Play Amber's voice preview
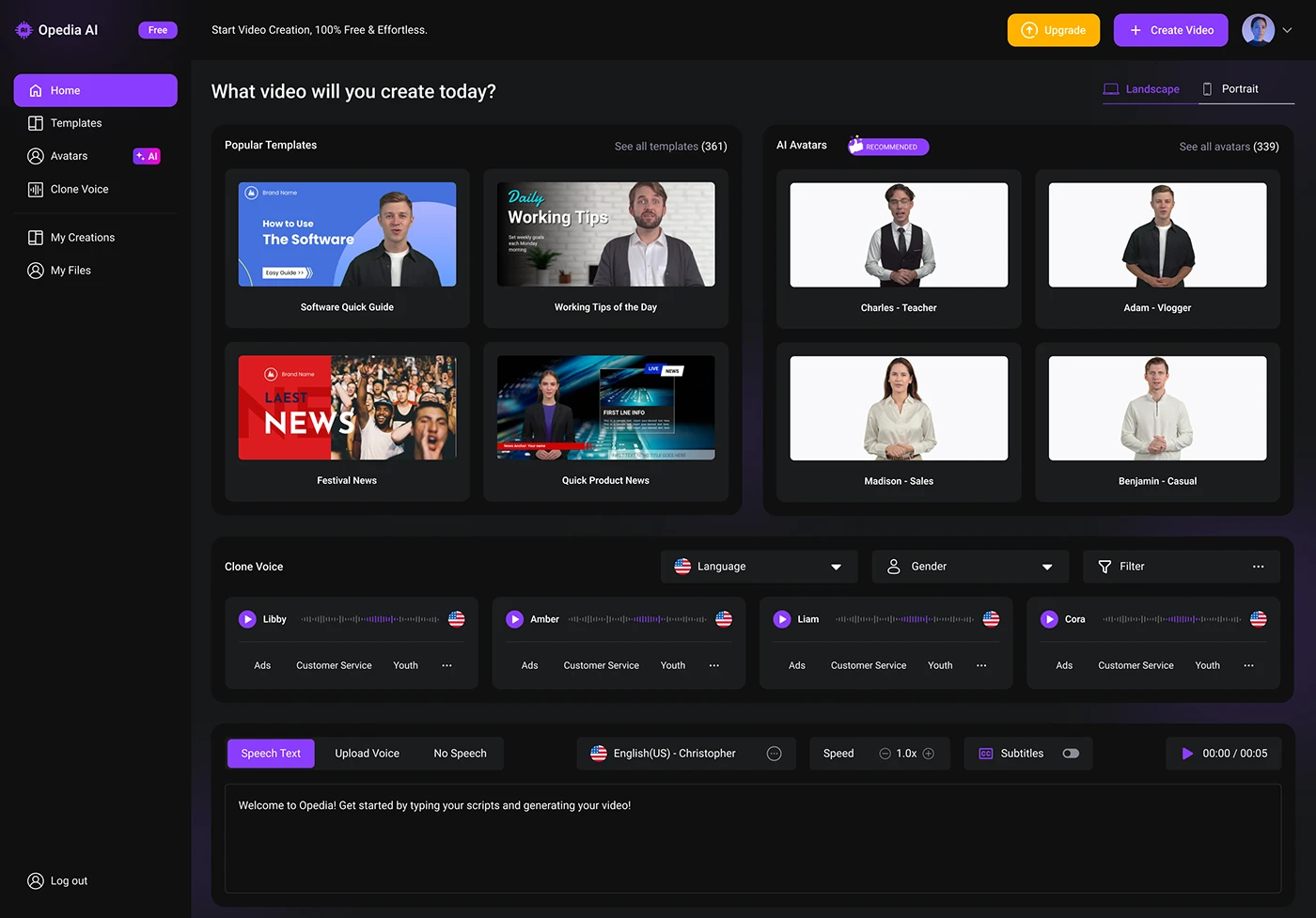Screen dimensions: 1316x918 [x=514, y=619]
